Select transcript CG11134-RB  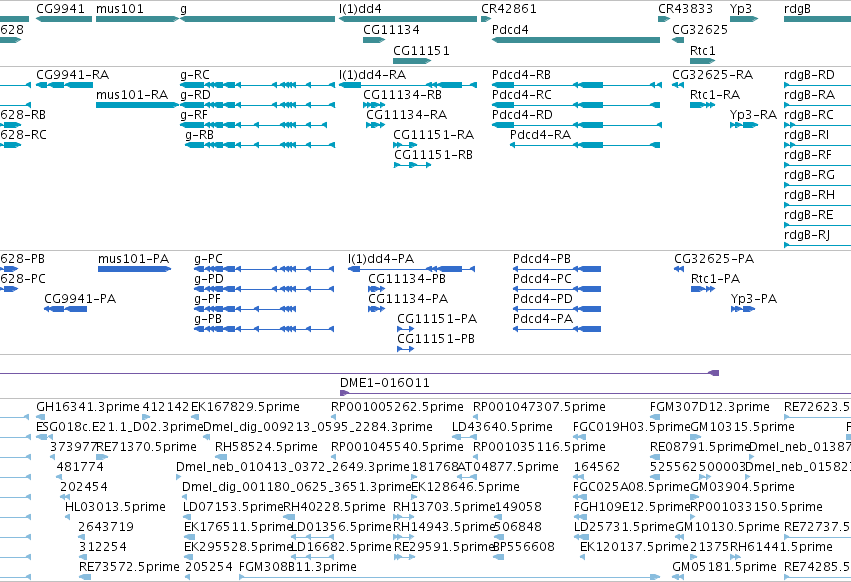click(374, 105)
